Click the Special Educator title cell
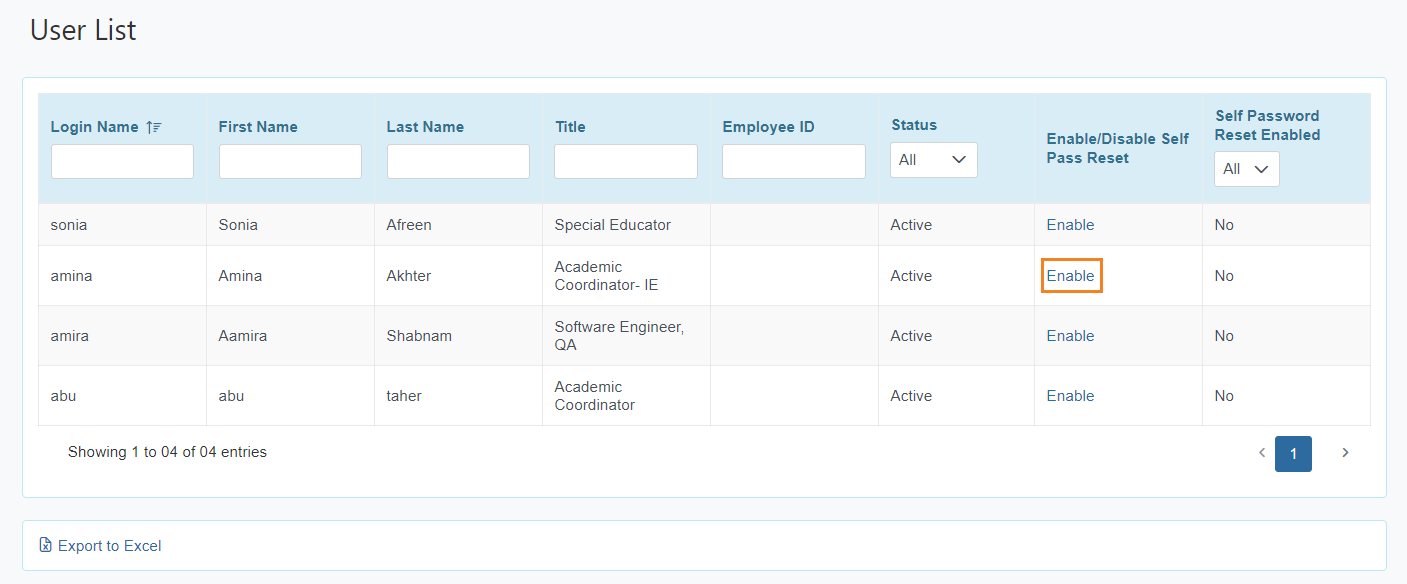The width and height of the screenshot is (1407, 584). pyautogui.click(x=613, y=225)
